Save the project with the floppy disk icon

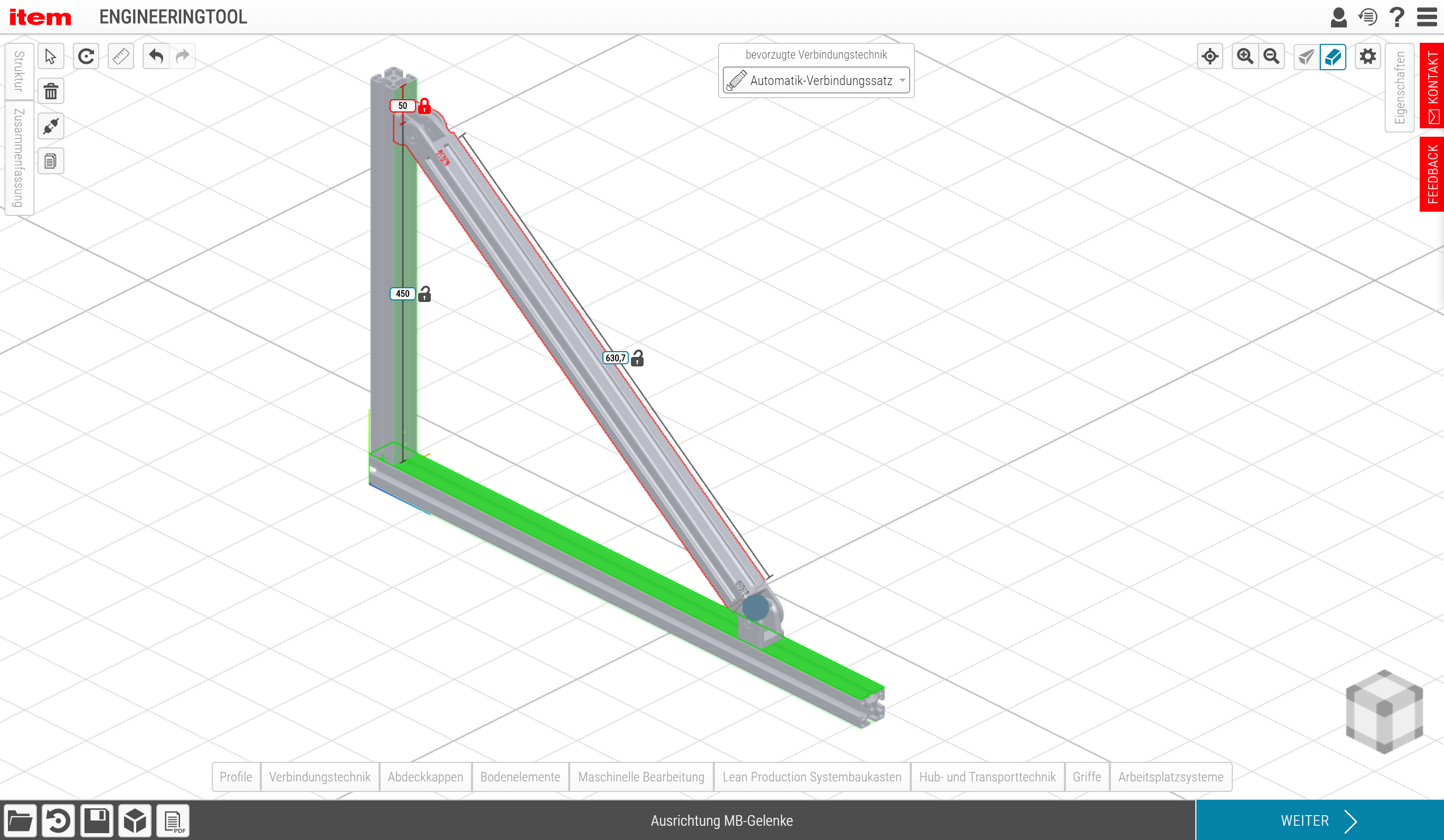click(x=96, y=820)
